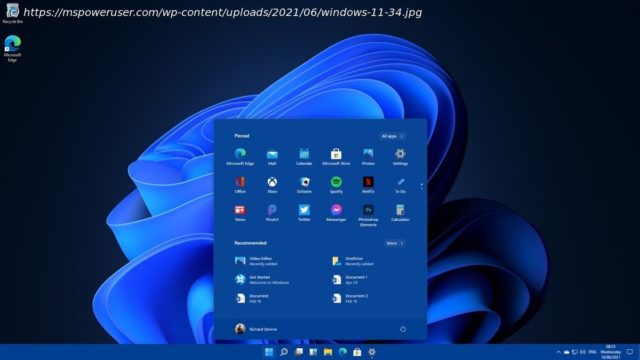Expand More recommended items

[395, 243]
